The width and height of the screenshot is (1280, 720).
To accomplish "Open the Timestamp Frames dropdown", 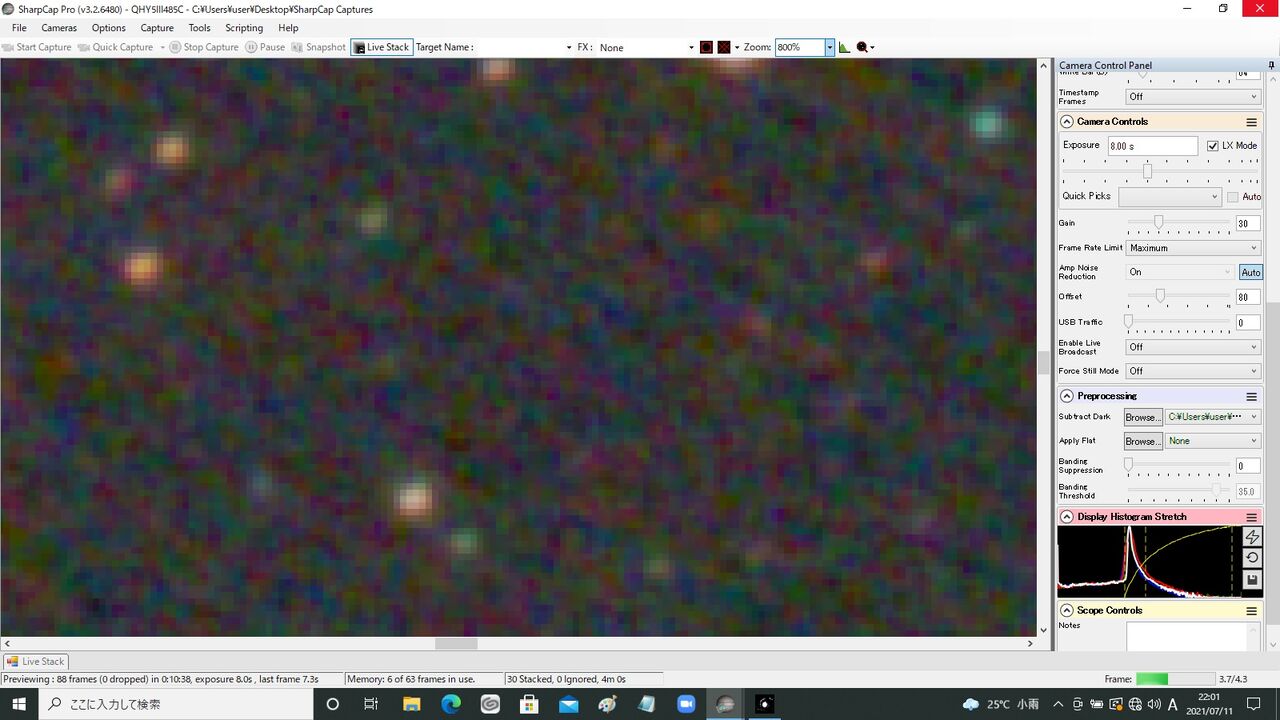I will pos(1194,96).
